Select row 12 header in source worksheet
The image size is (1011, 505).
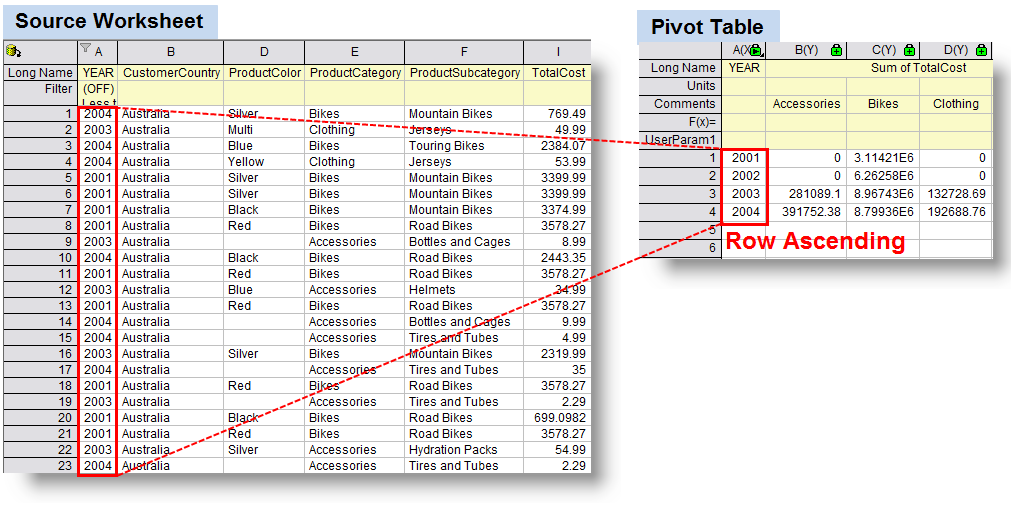pos(40,290)
